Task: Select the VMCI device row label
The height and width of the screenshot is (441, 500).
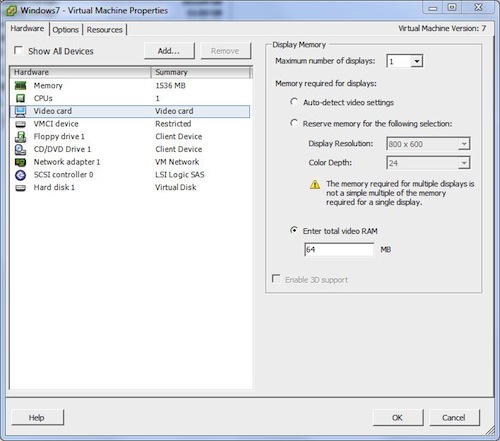Action: (56, 124)
